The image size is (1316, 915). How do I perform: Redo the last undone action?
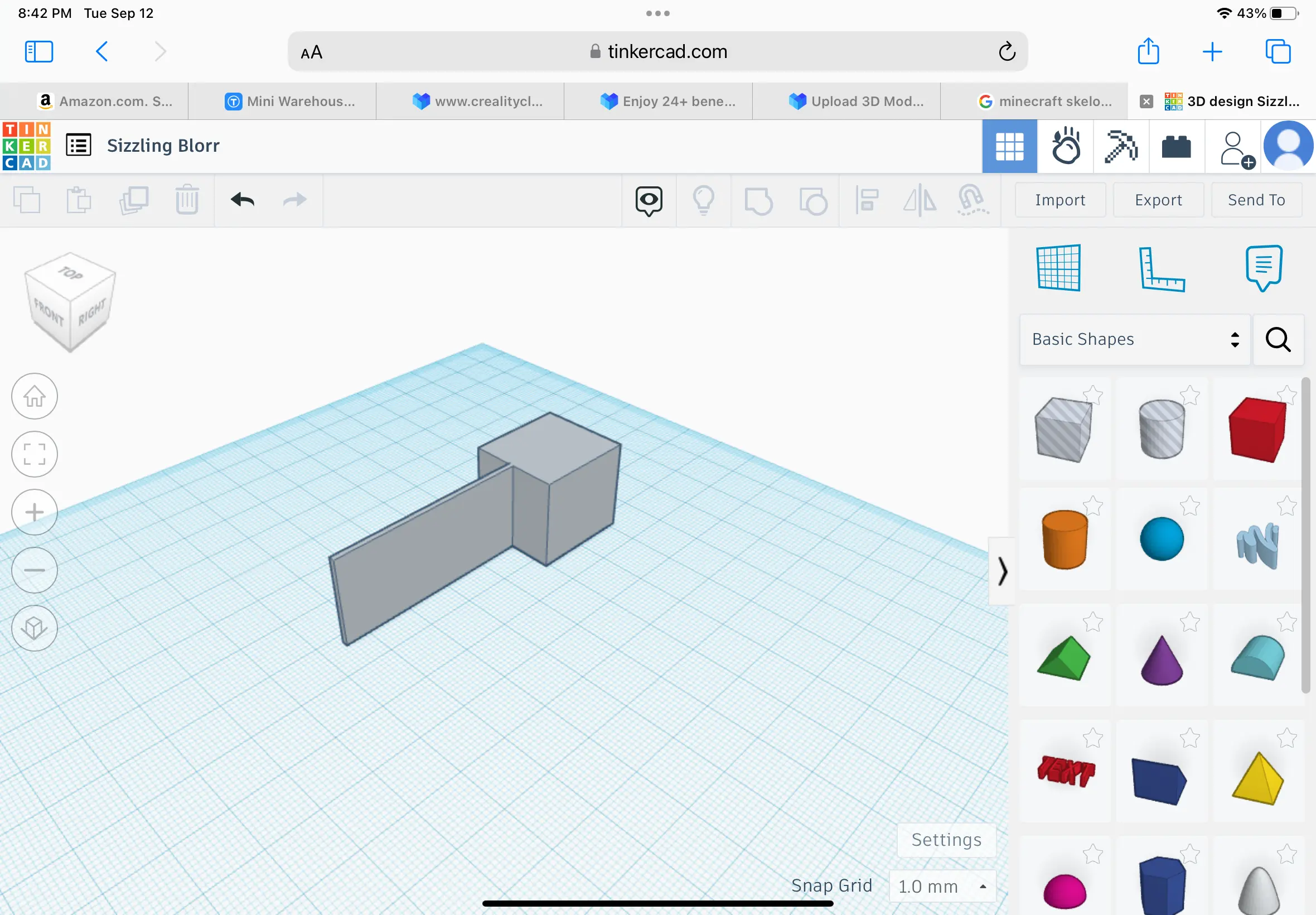pyautogui.click(x=295, y=200)
